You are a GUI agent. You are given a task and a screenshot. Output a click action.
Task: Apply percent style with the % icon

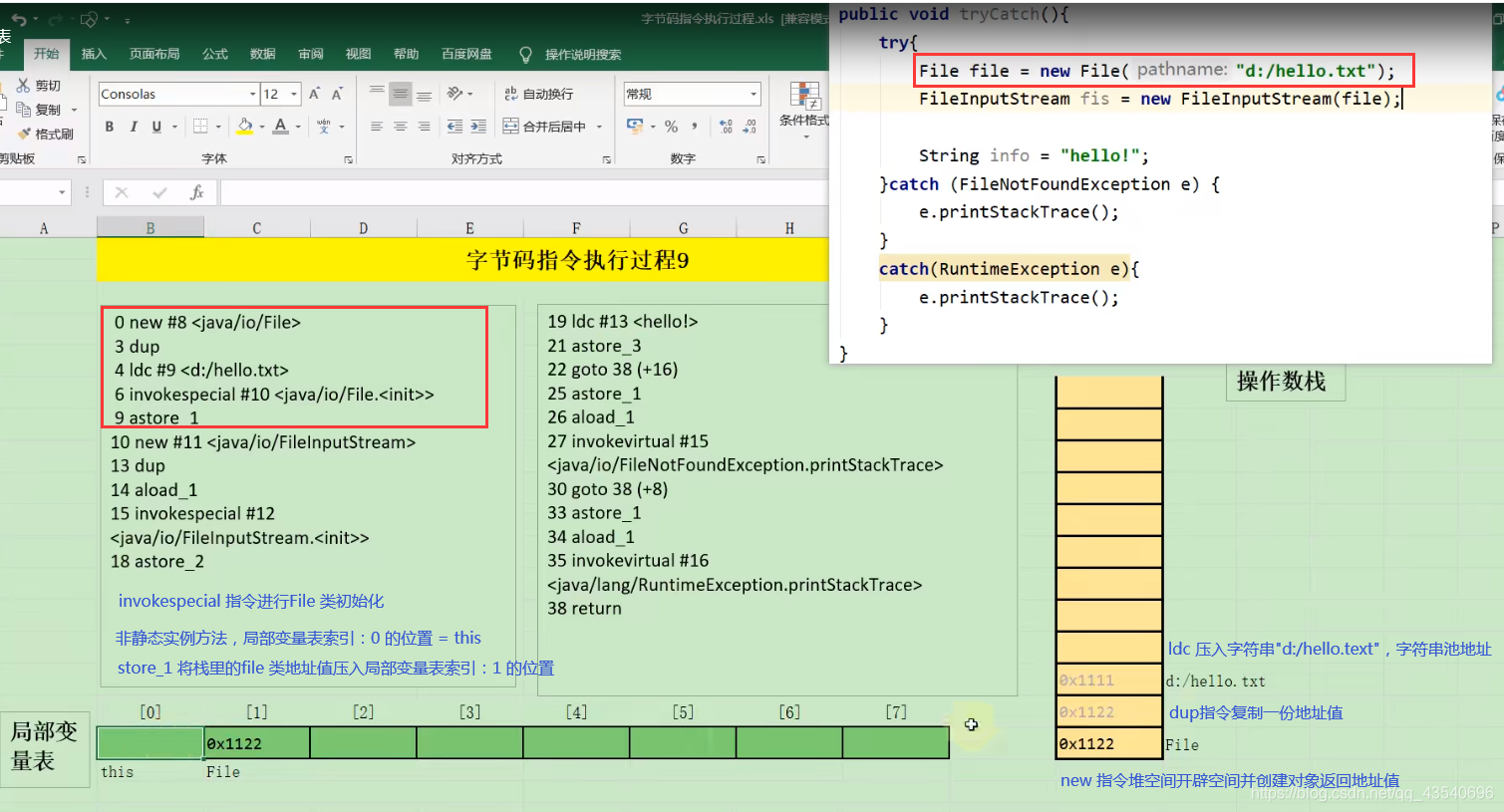coord(671,127)
